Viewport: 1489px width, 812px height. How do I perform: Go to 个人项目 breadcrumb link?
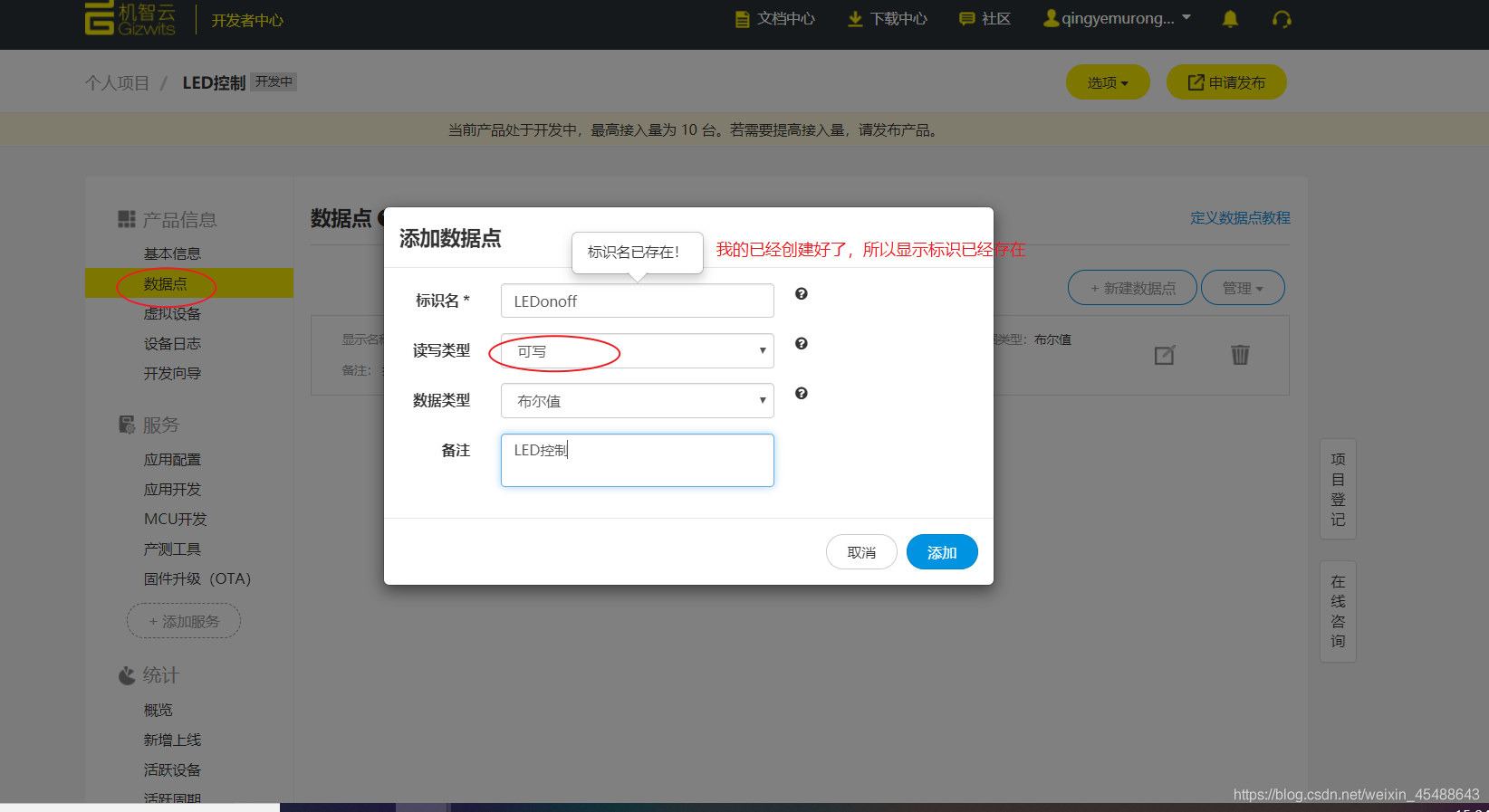click(117, 83)
